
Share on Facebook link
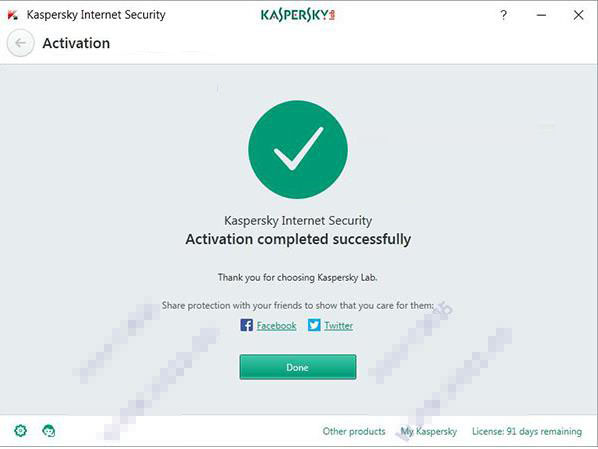click(x=276, y=325)
